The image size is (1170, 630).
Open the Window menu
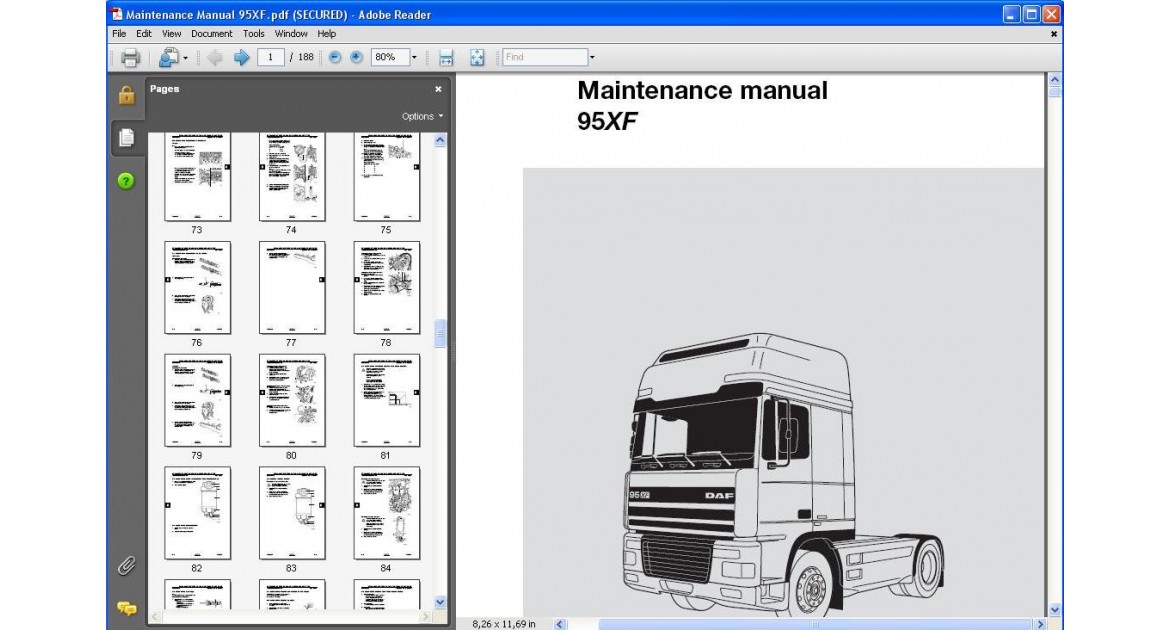(x=291, y=34)
